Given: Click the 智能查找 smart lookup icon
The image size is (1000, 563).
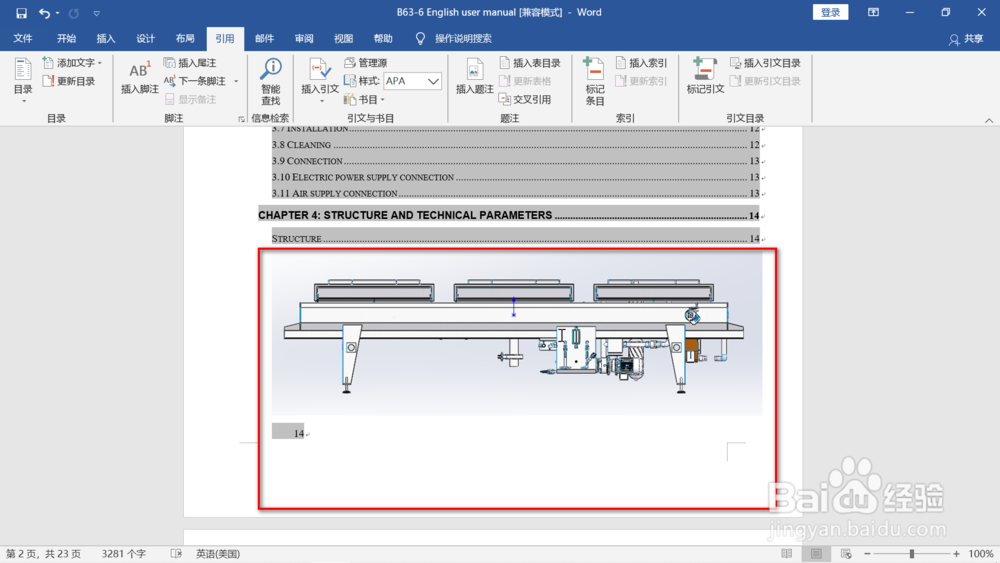Looking at the screenshot, I should click(270, 82).
